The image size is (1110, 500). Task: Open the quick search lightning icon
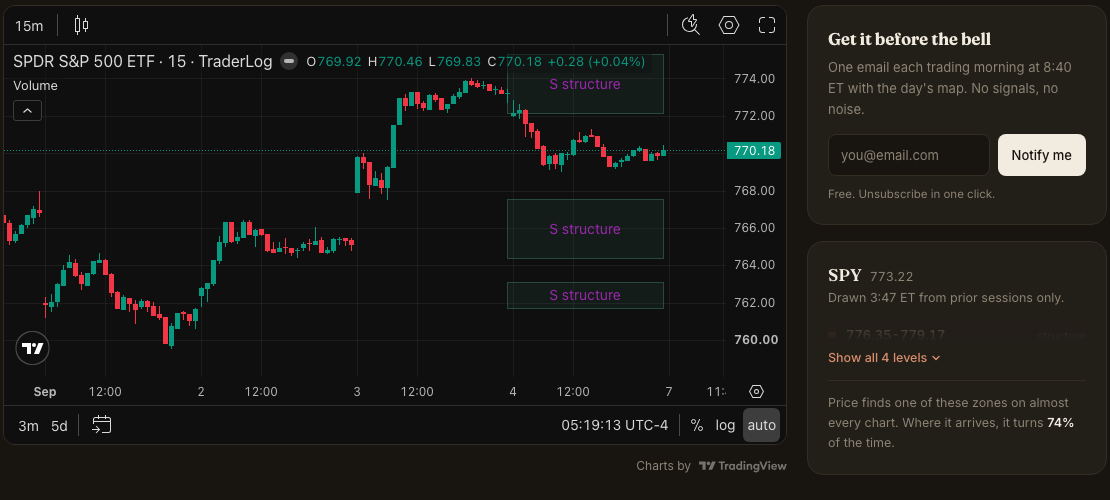click(x=690, y=25)
